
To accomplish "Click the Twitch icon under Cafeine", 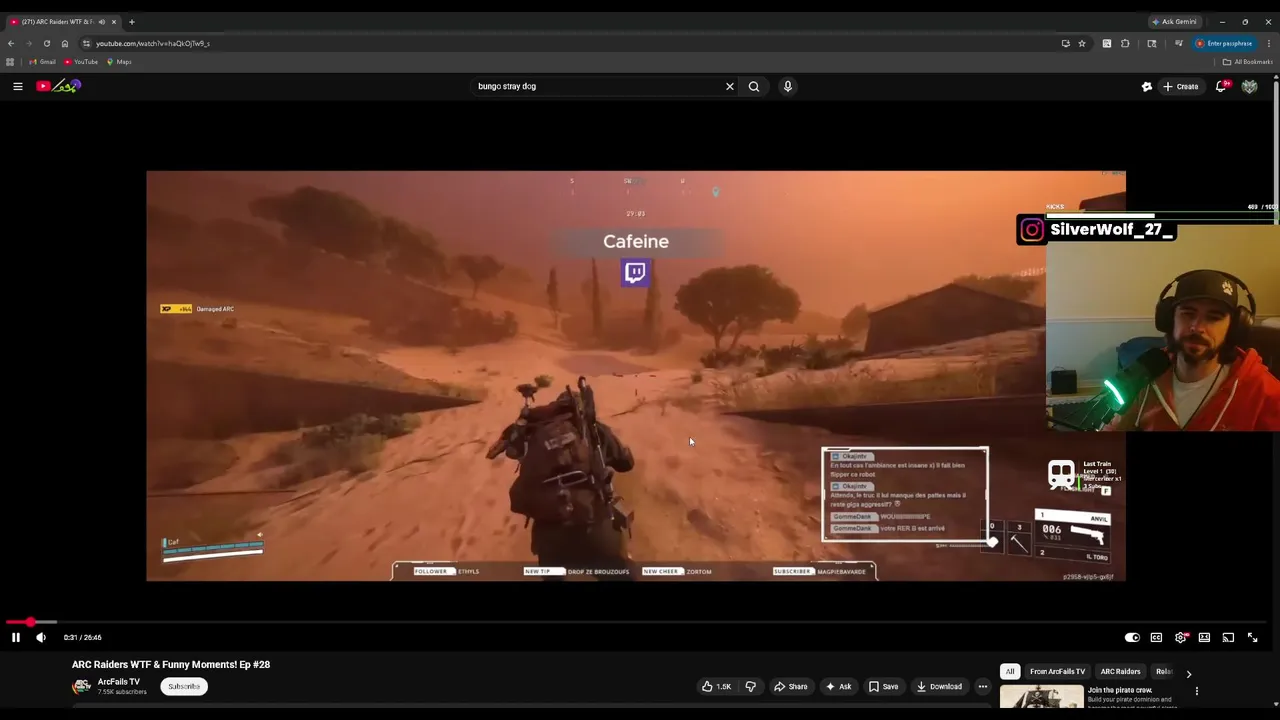I will (x=635, y=272).
